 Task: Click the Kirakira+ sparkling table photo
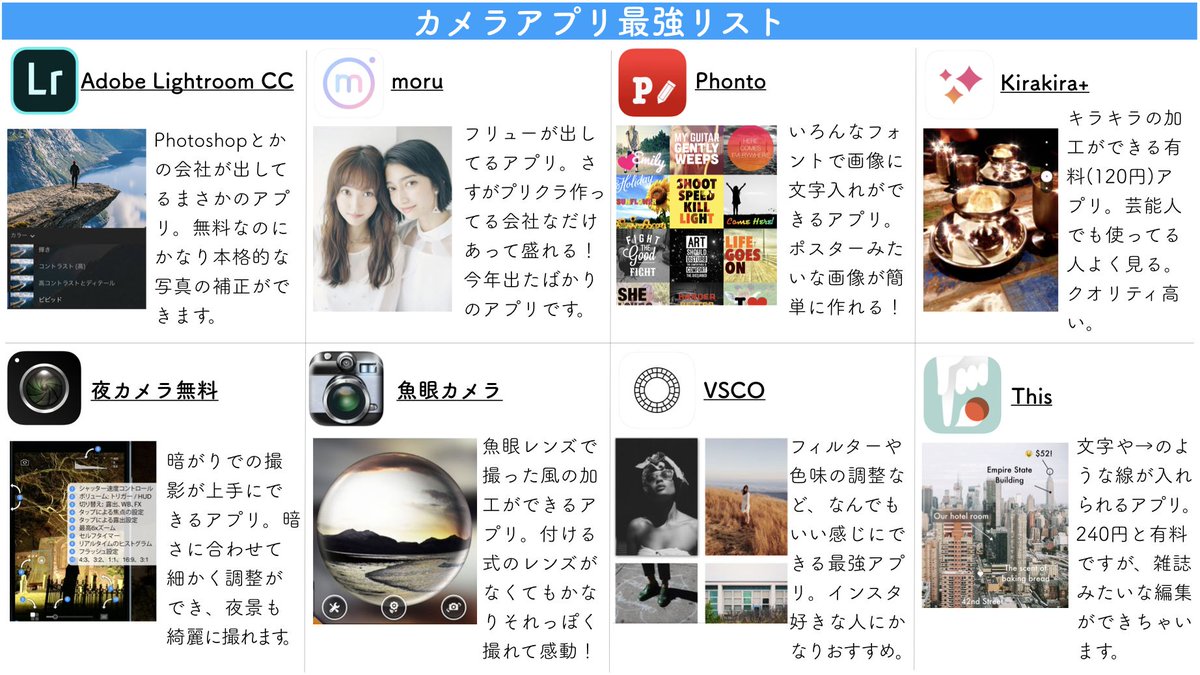tap(990, 219)
